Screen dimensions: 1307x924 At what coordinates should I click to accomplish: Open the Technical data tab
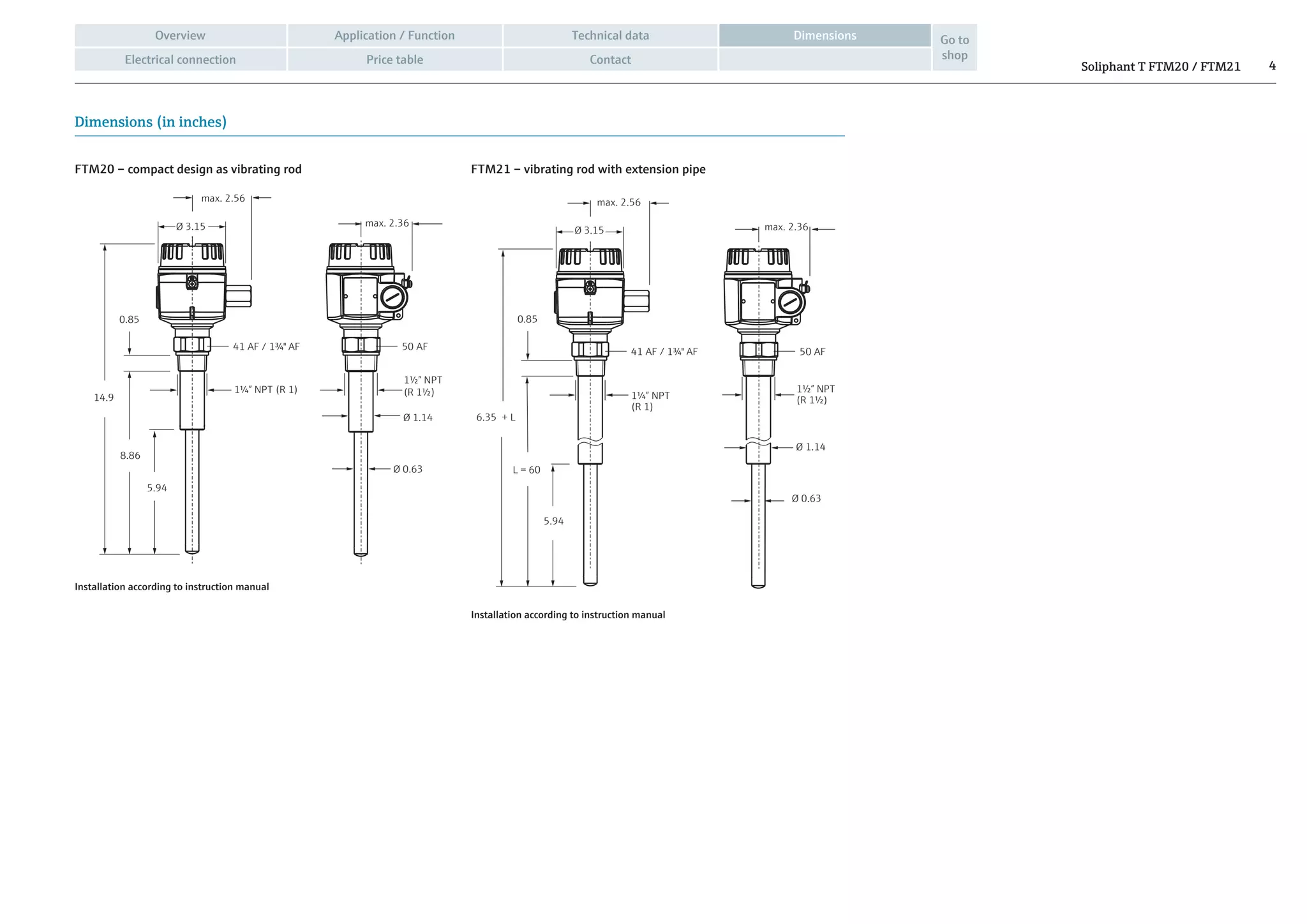click(x=610, y=36)
